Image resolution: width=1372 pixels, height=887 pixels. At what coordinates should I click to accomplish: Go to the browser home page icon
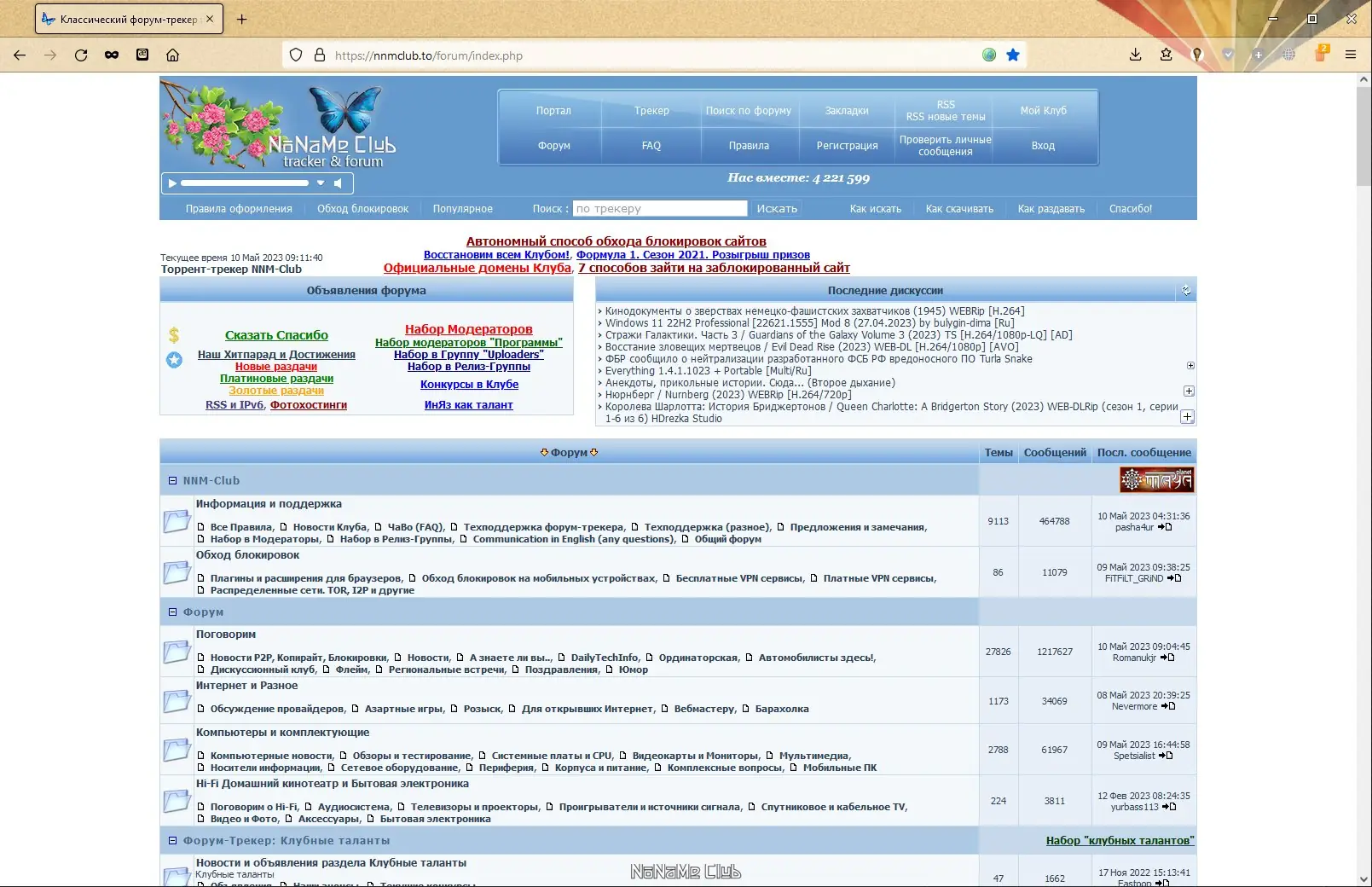[x=172, y=55]
